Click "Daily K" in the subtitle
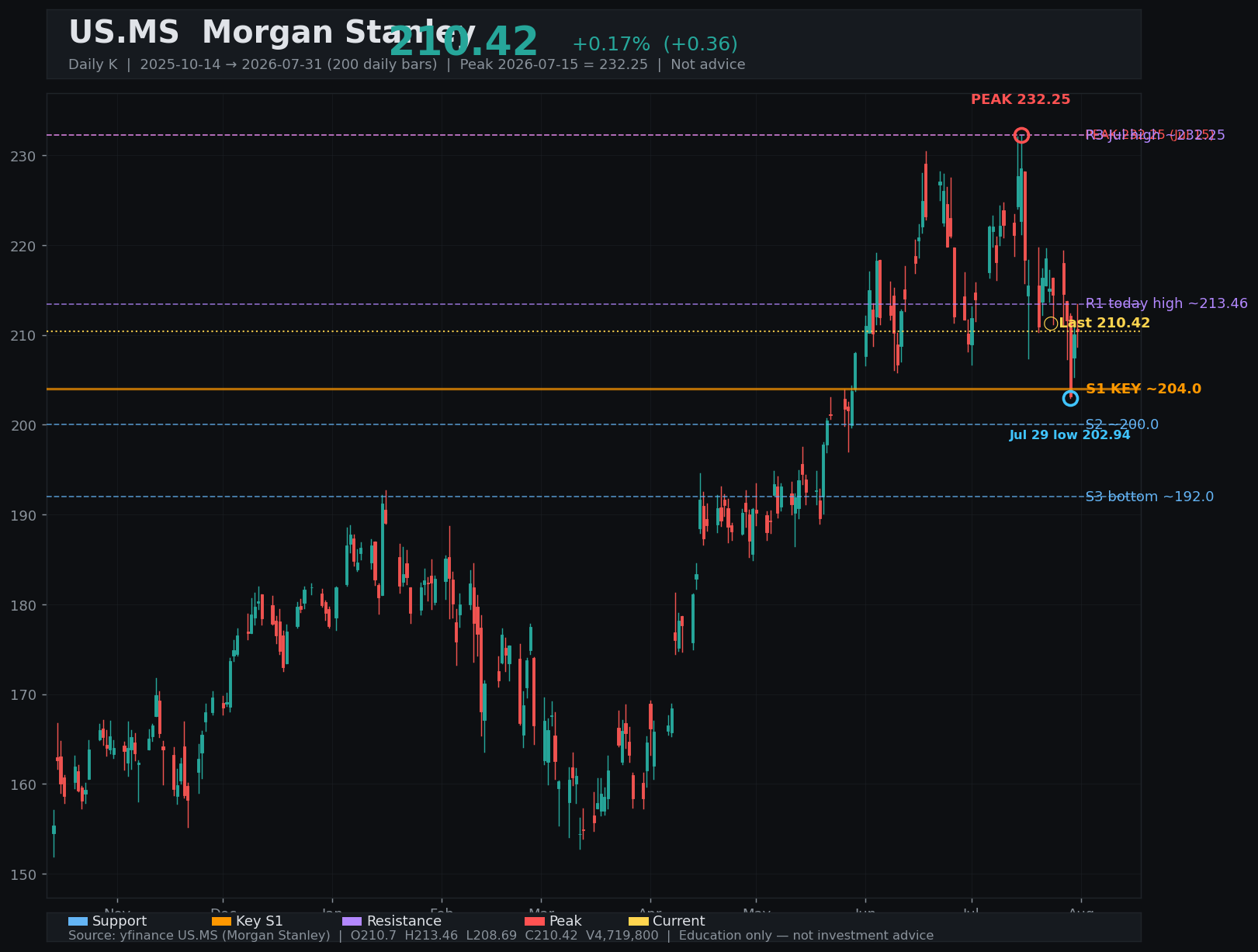This screenshot has width=1258, height=952. click(x=93, y=64)
